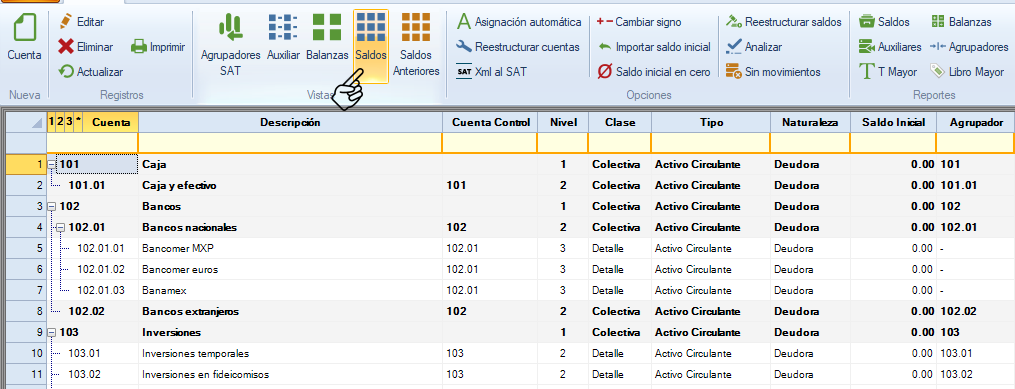Image resolution: width=1015 pixels, height=389 pixels.
Task: Print the list with Imprimir
Action: click(x=158, y=47)
